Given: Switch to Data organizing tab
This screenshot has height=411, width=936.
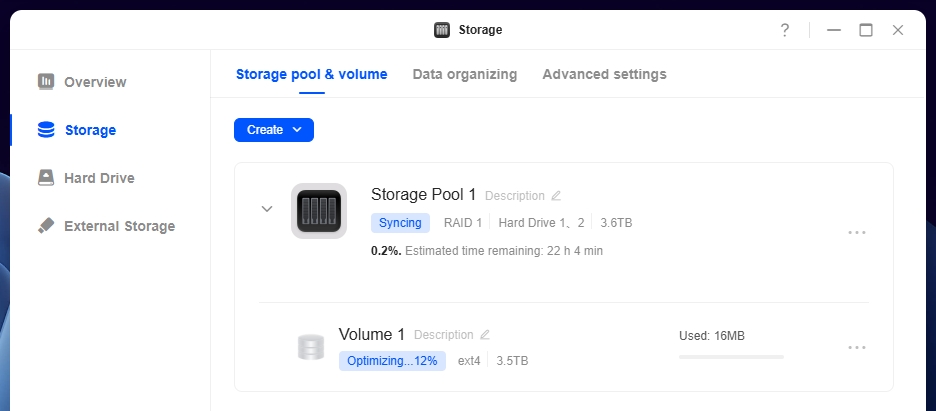Looking at the screenshot, I should click(464, 74).
